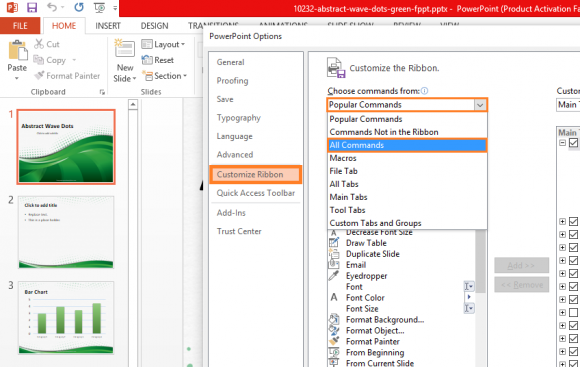580x367 pixels.
Task: Open General options category
Action: click(x=230, y=62)
